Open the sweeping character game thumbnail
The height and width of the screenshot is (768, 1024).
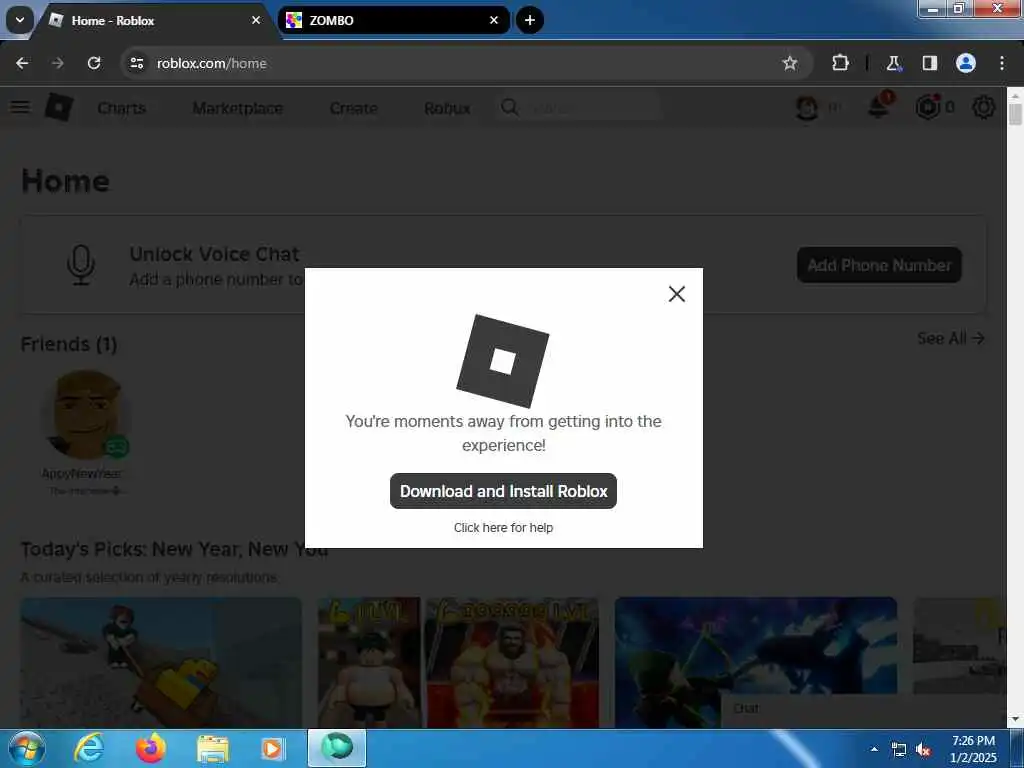(x=161, y=661)
